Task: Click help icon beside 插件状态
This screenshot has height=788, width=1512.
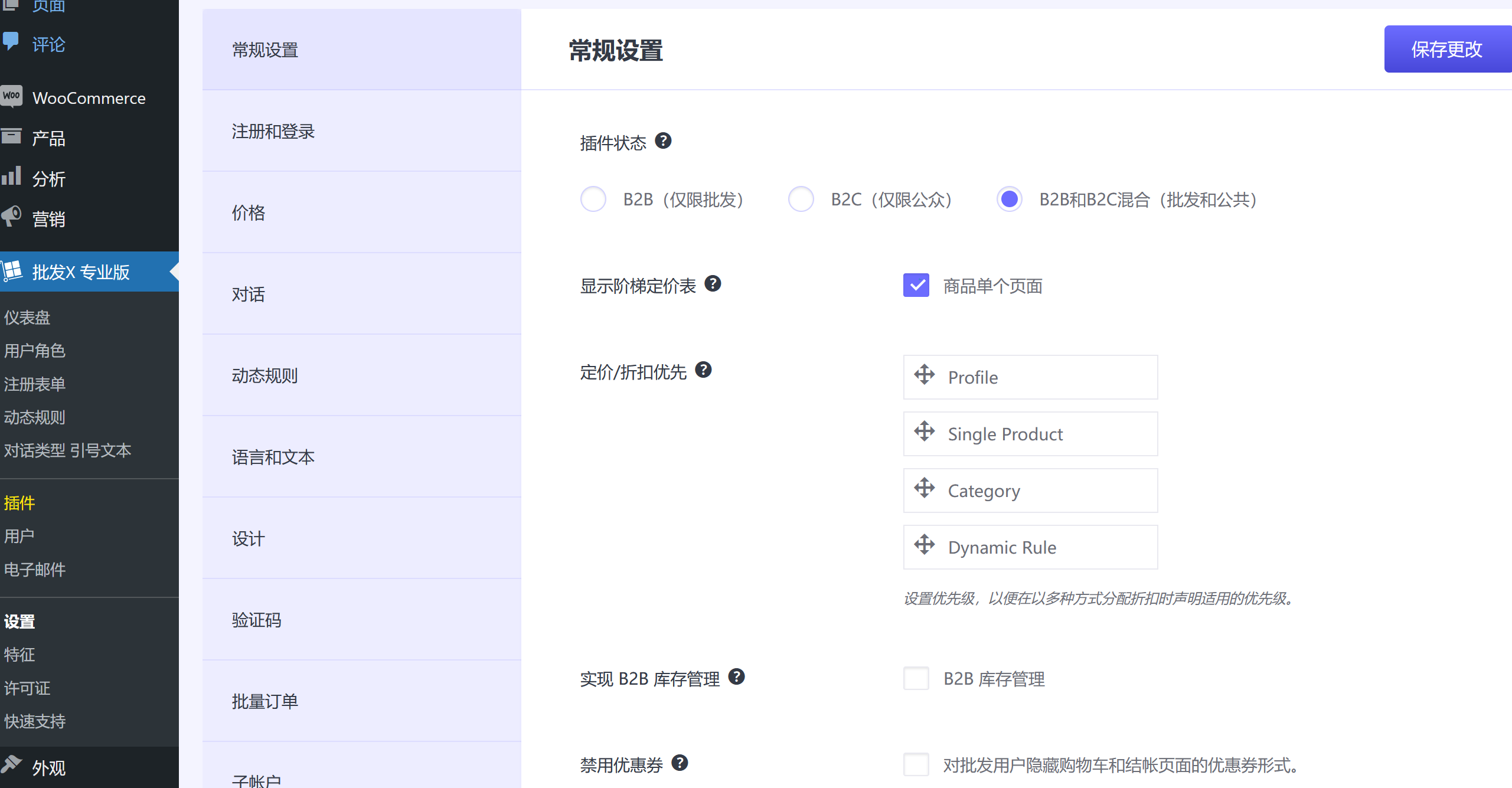Action: (663, 141)
